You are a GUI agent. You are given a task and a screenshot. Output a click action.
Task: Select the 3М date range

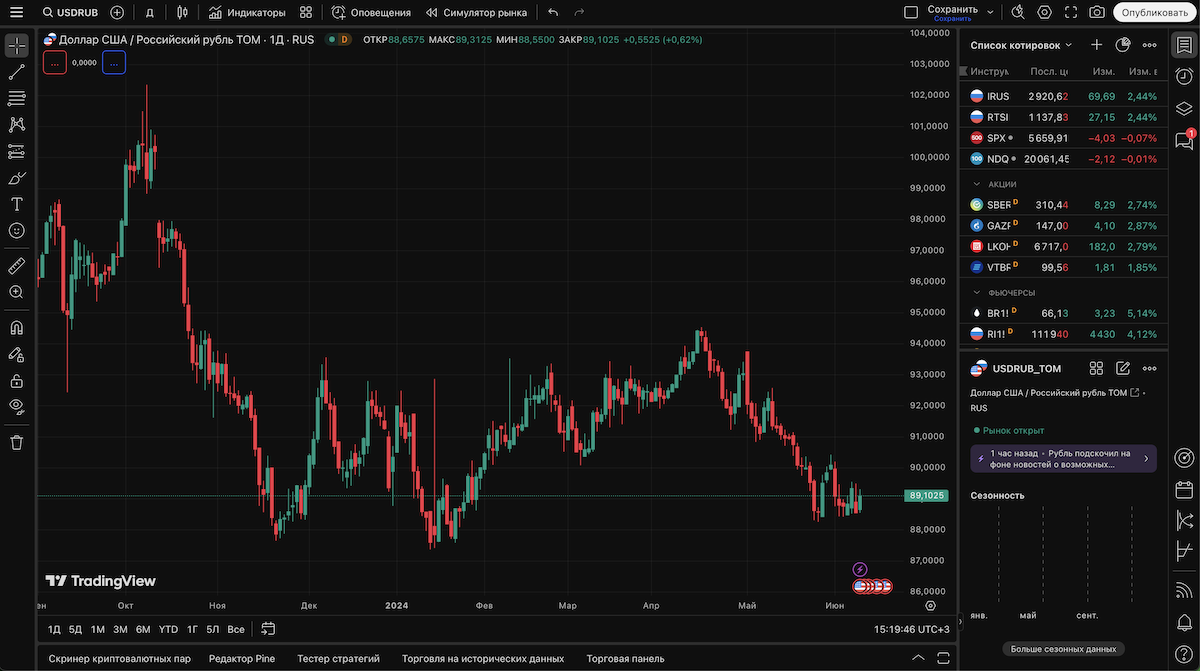pyautogui.click(x=120, y=629)
